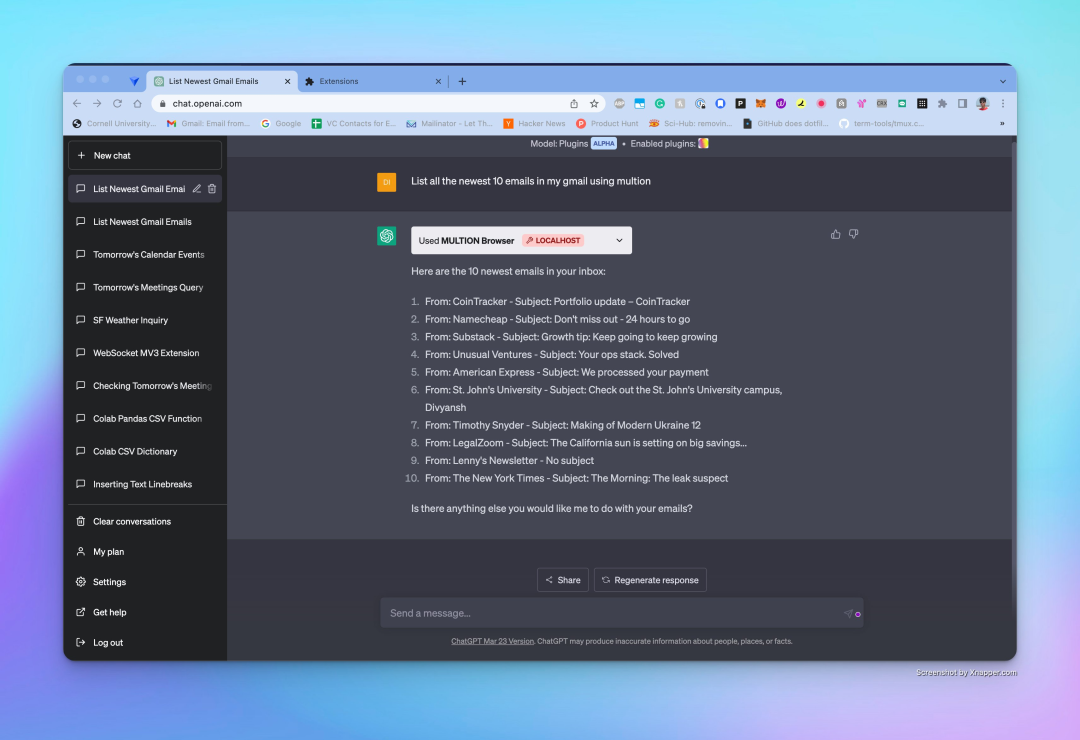Click Get help link
Image resolution: width=1080 pixels, height=740 pixels.
tap(145, 613)
